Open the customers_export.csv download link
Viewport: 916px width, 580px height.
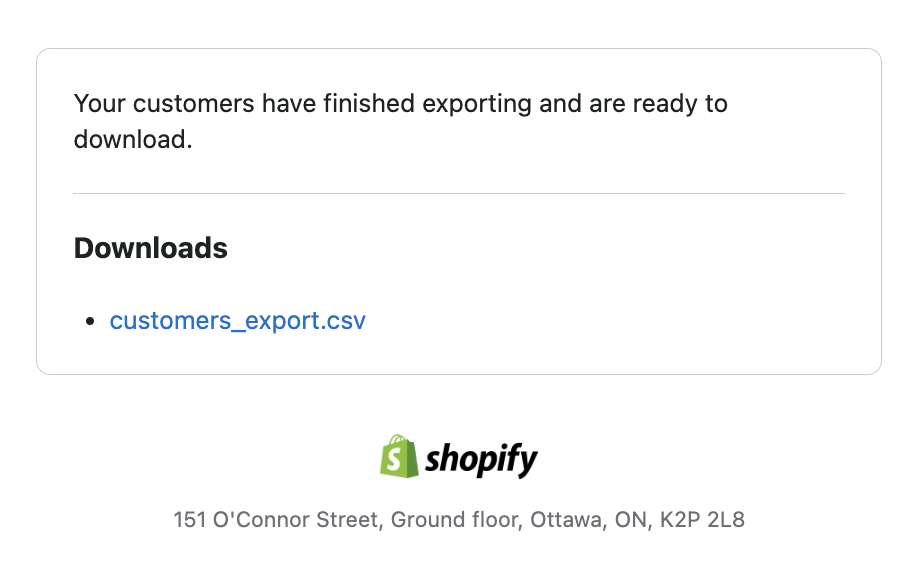pos(238,321)
